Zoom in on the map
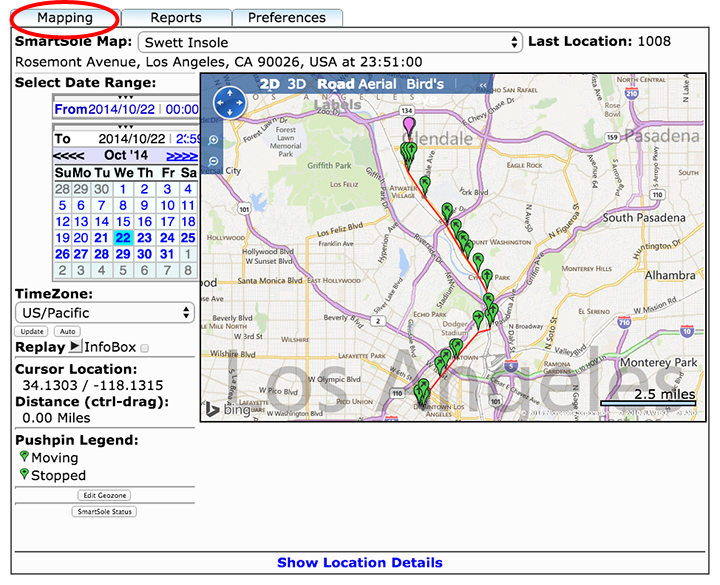This screenshot has width=720, height=585. tap(213, 140)
